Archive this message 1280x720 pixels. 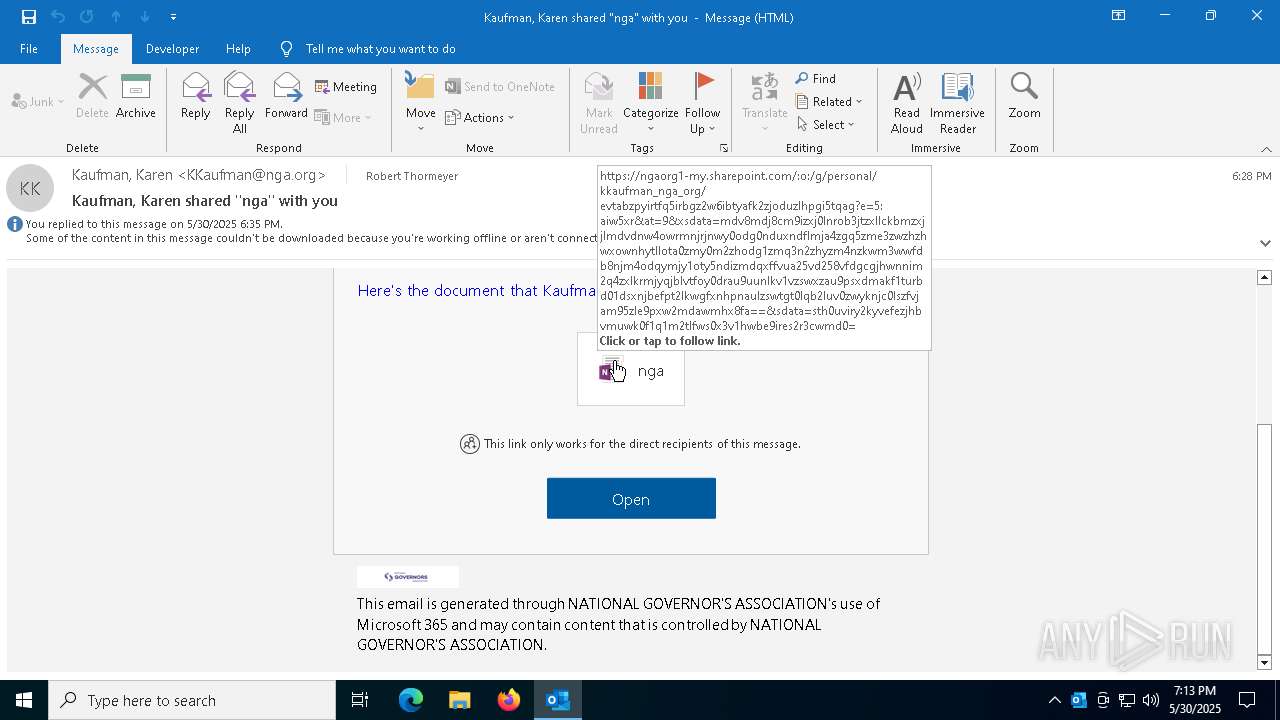136,97
